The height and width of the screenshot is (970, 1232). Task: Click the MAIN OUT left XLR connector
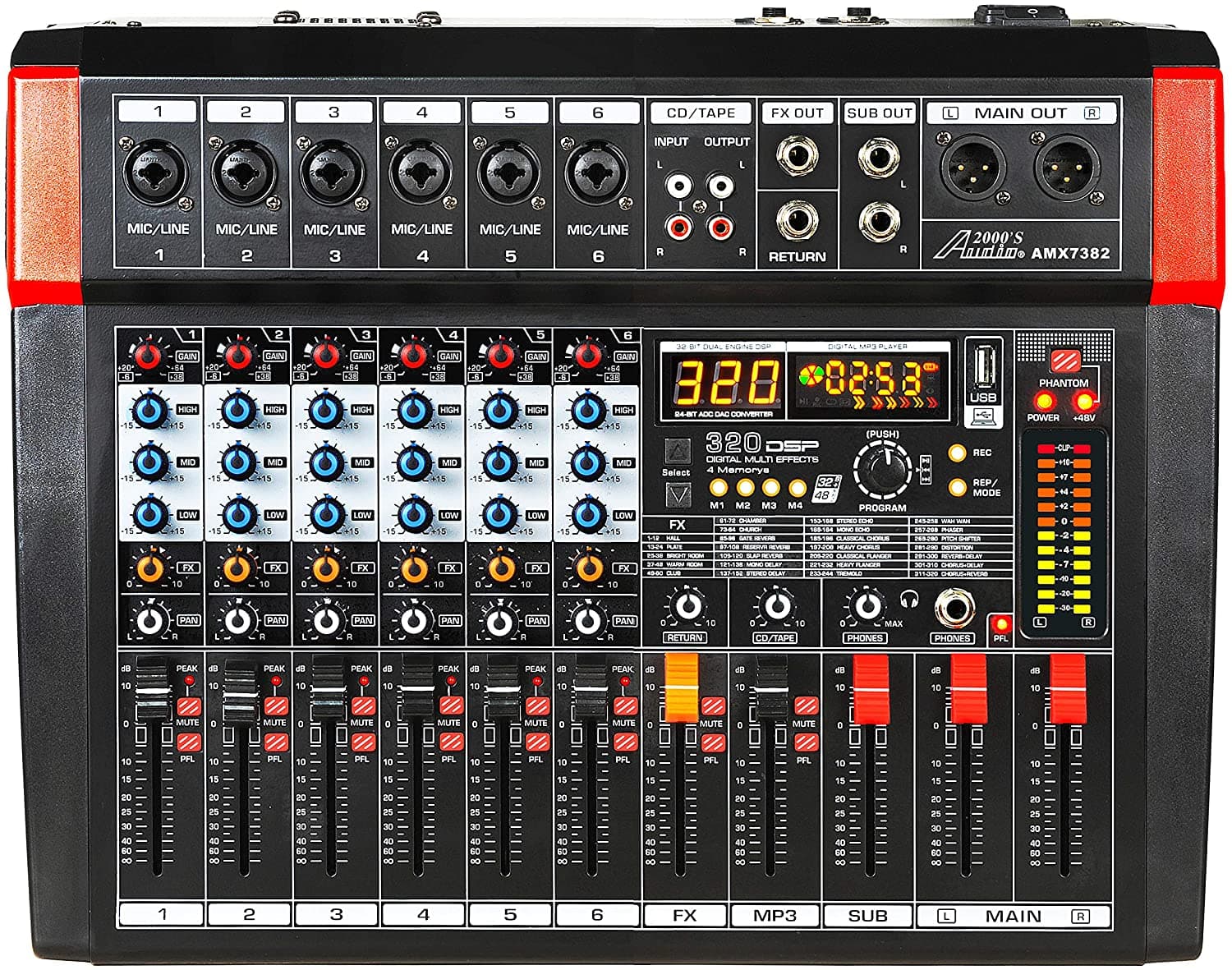974,168
